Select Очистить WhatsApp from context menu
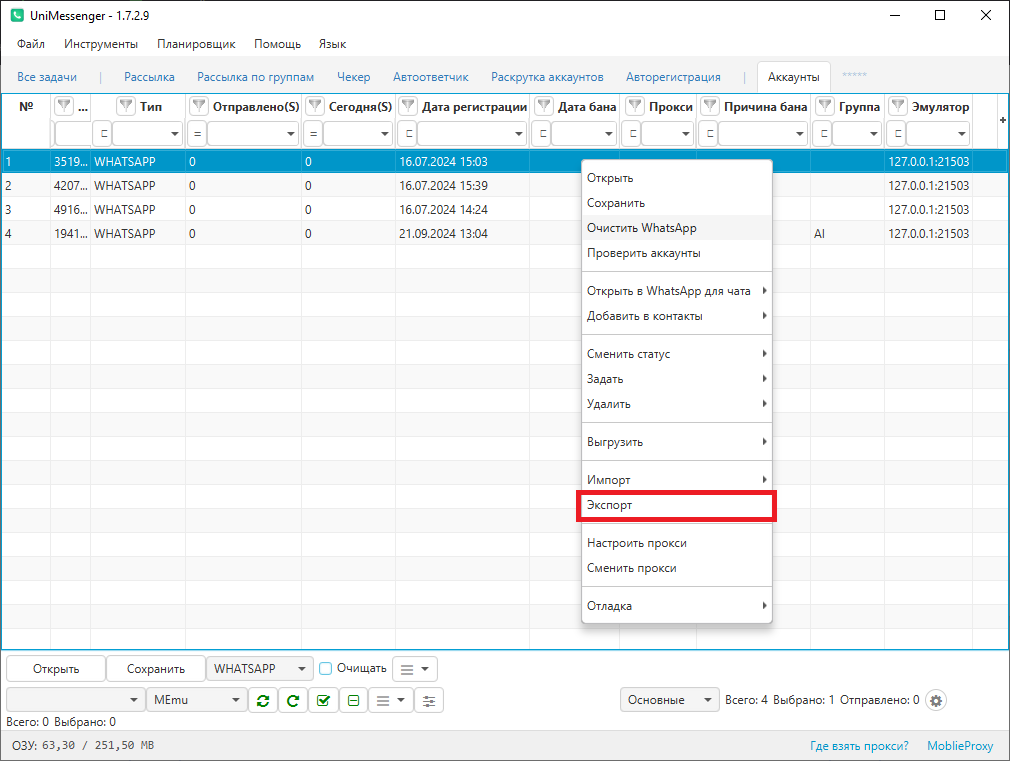The image size is (1010, 761). (x=641, y=228)
